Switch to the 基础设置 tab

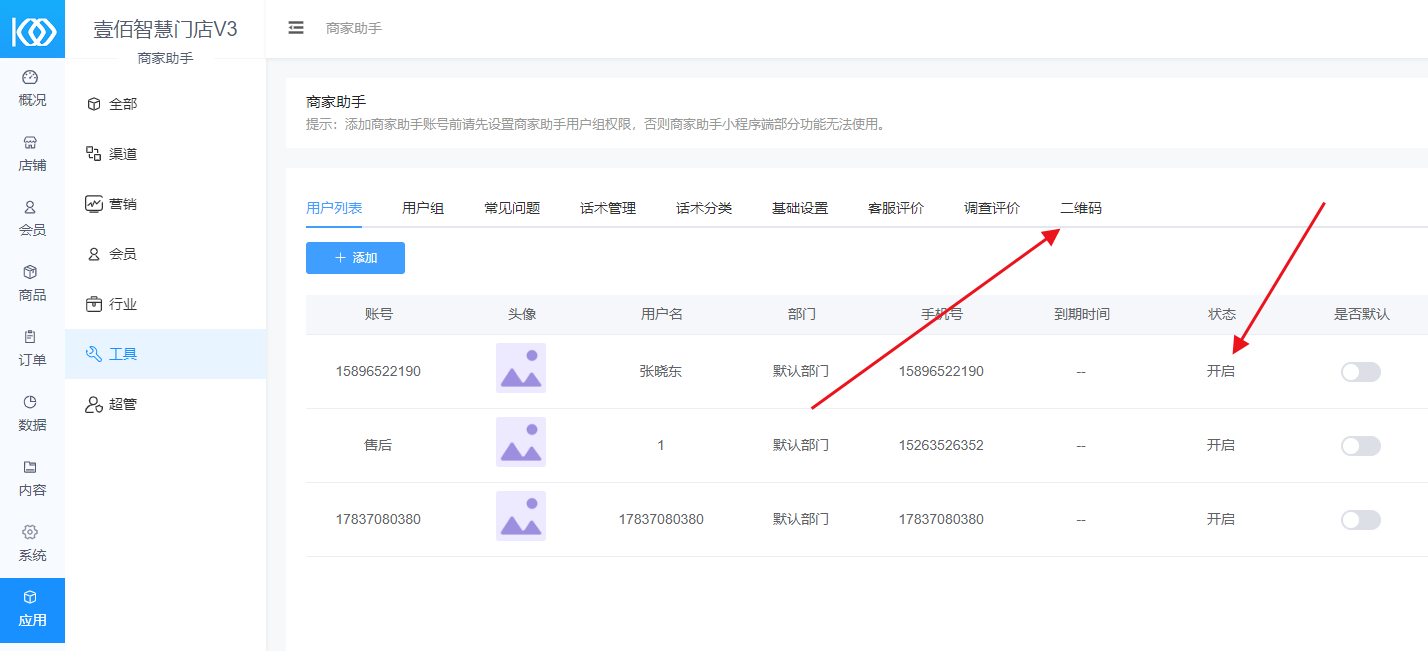tap(800, 208)
